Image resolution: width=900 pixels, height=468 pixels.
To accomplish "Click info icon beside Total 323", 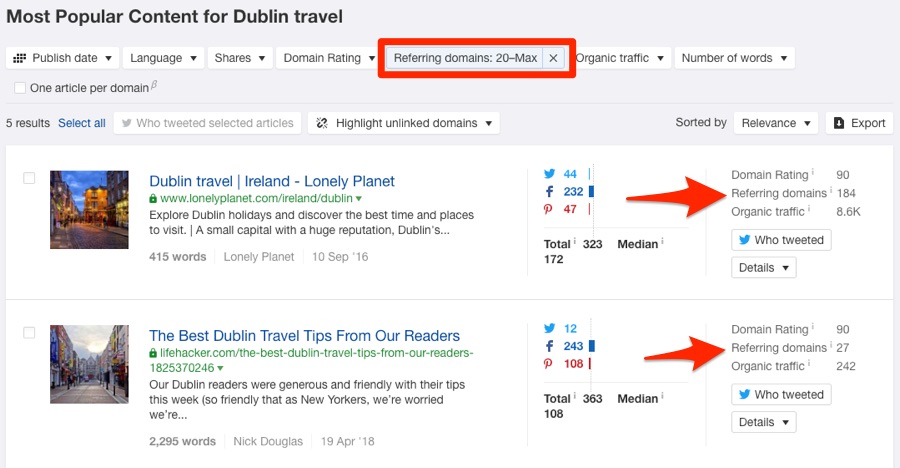I will (575, 241).
